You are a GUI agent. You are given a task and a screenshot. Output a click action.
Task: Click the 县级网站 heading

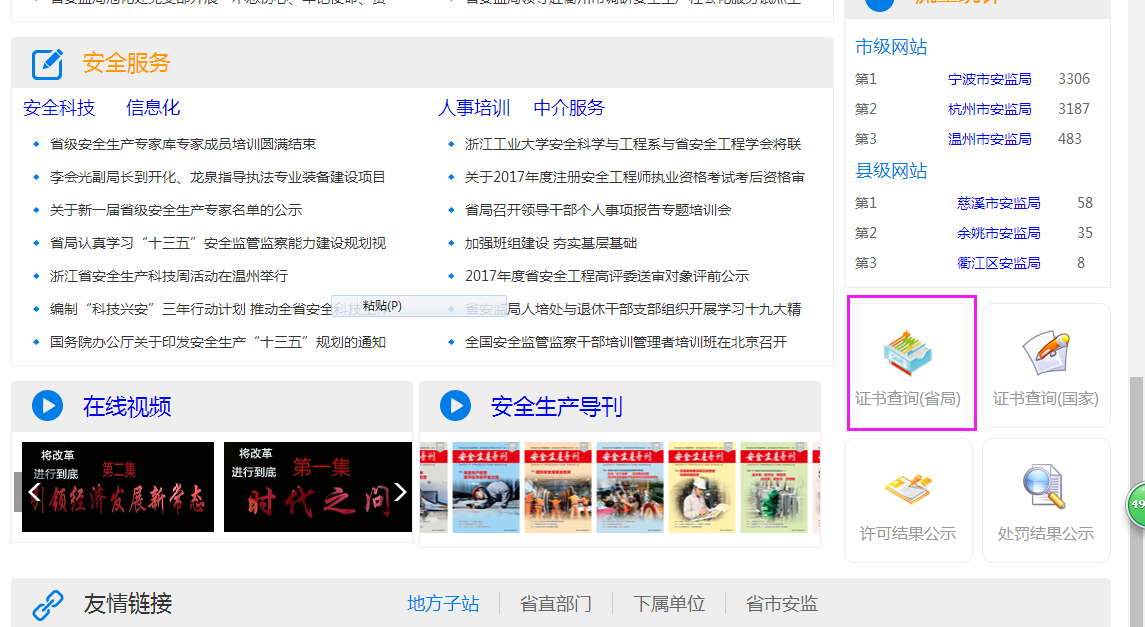891,172
